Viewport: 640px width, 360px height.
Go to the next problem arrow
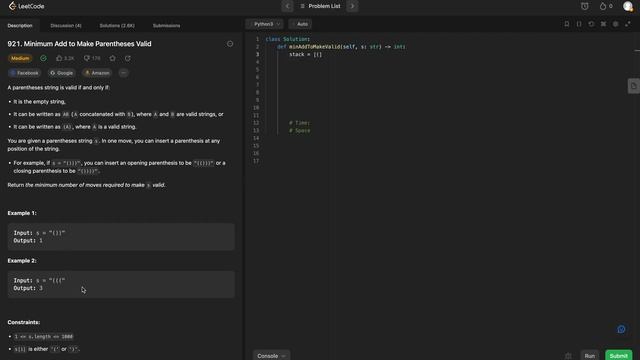(x=352, y=6)
